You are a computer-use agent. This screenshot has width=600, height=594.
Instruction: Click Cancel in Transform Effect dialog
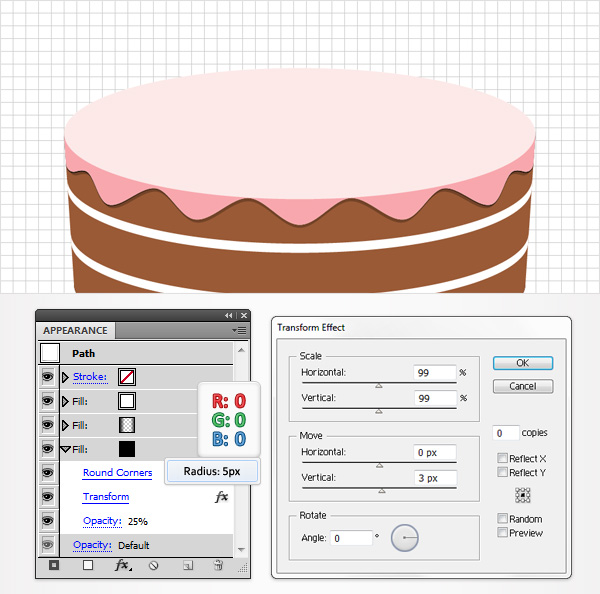pyautogui.click(x=523, y=386)
